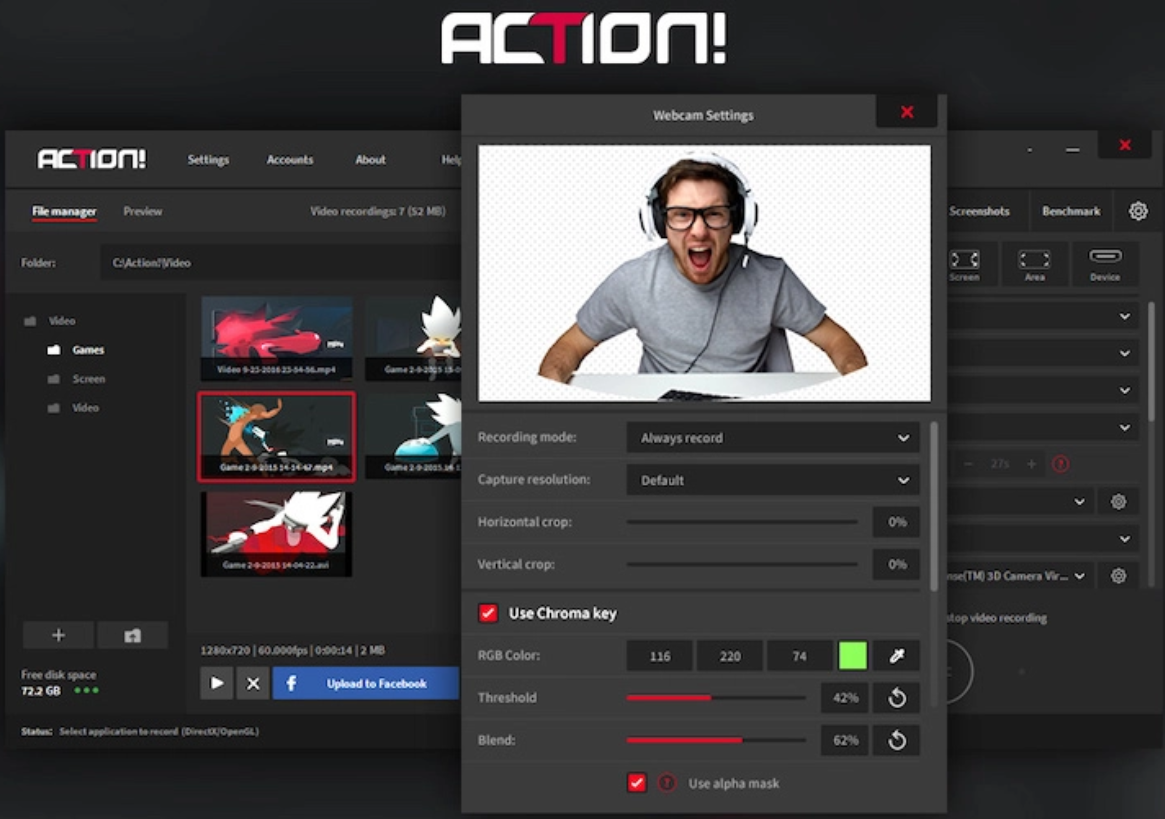Switch to the Preview tab
The width and height of the screenshot is (1165, 819).
click(x=143, y=211)
